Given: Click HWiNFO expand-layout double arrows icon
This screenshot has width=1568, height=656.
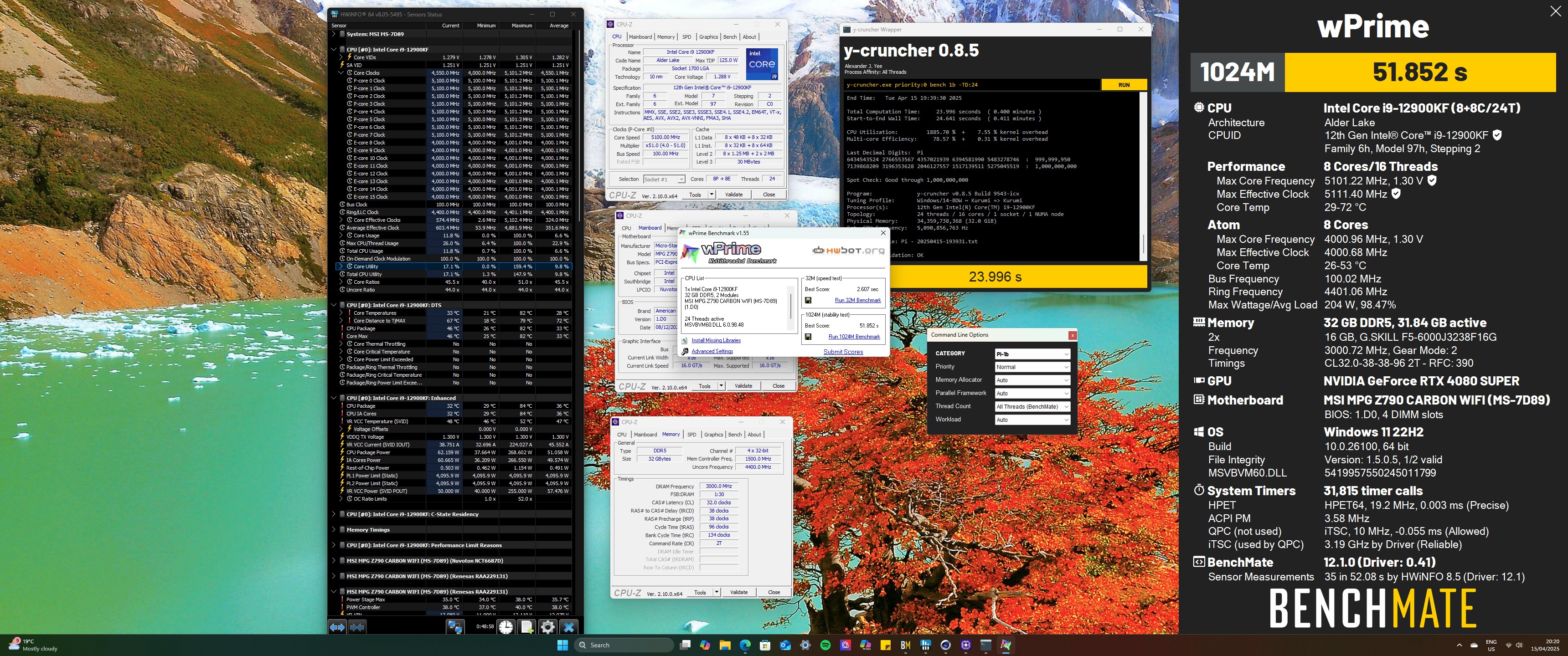Looking at the screenshot, I should point(337,627).
